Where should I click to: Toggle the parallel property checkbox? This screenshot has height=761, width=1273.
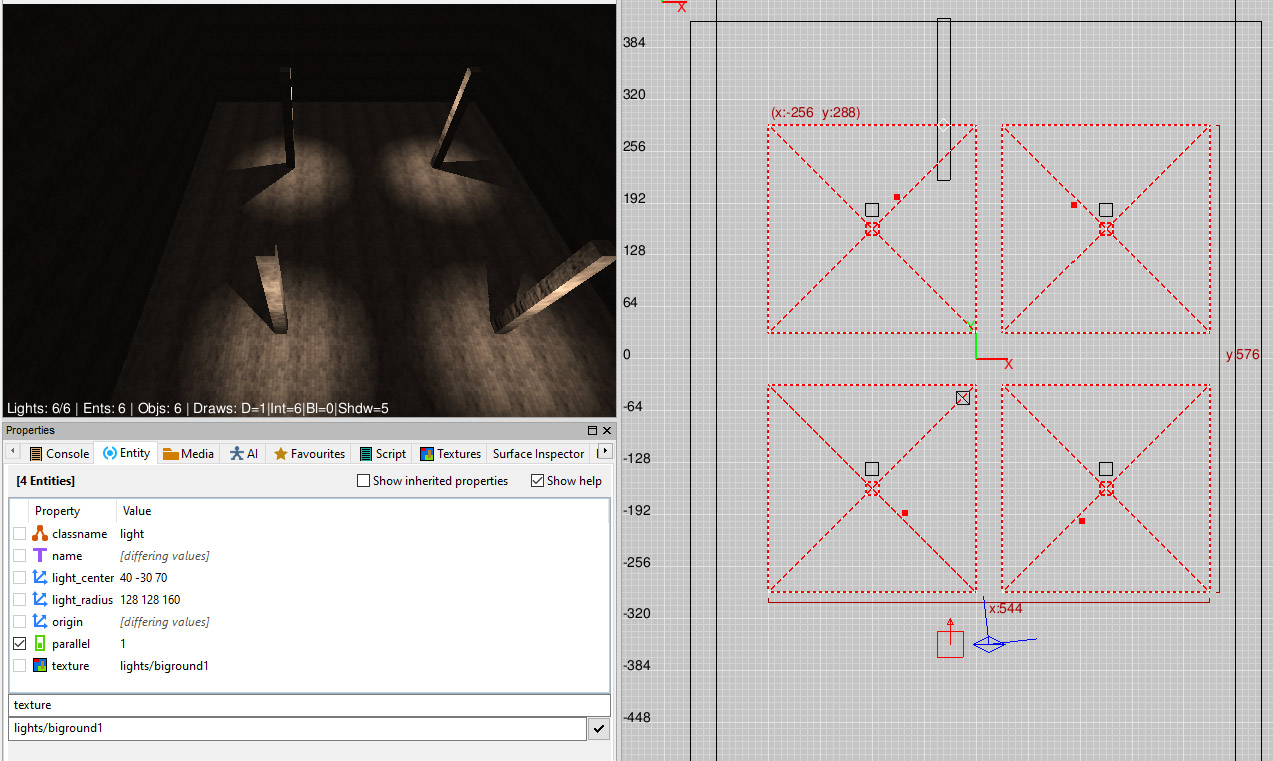19,644
